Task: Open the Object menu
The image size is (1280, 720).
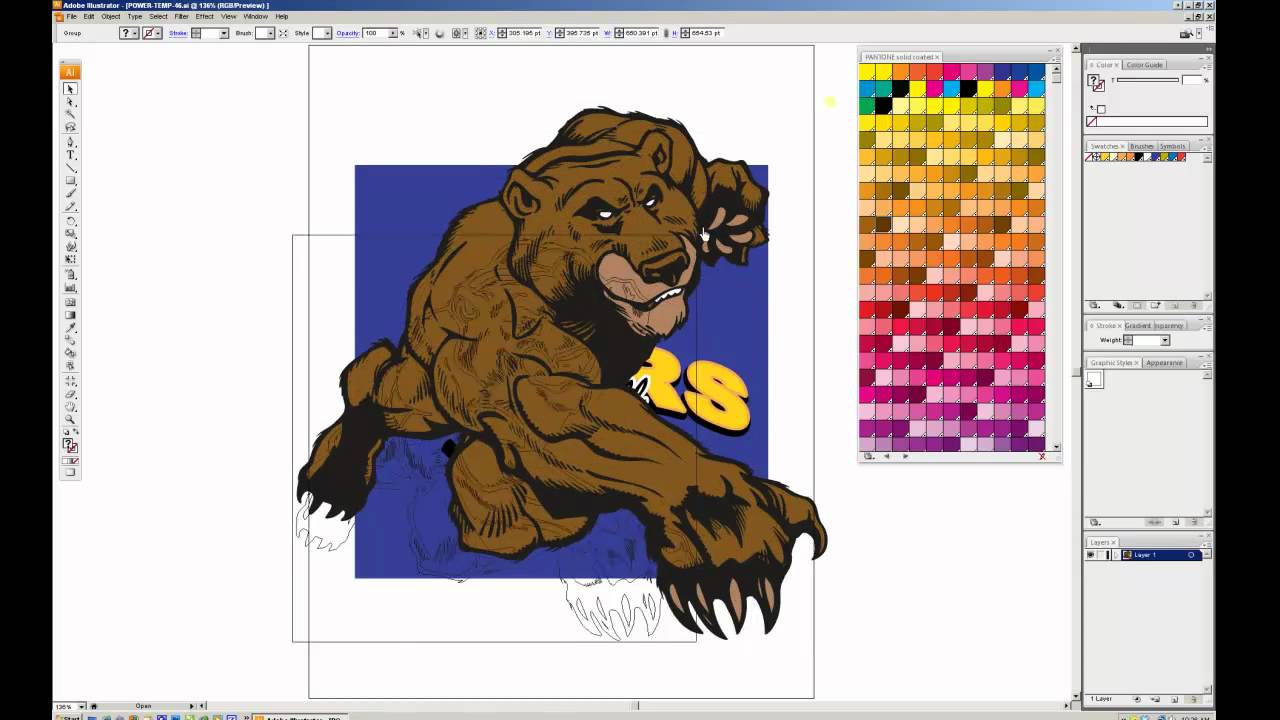Action: pos(111,16)
